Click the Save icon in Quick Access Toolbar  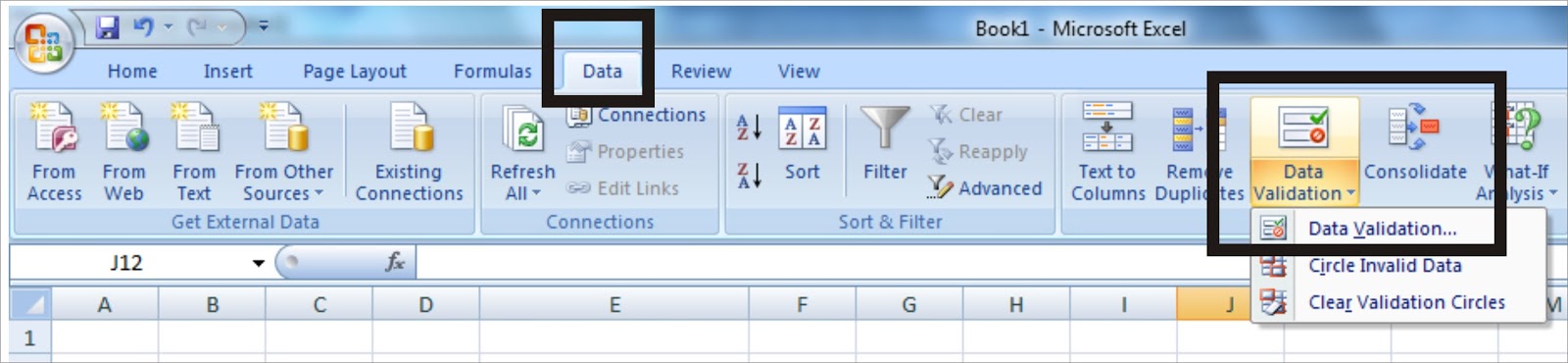(107, 27)
